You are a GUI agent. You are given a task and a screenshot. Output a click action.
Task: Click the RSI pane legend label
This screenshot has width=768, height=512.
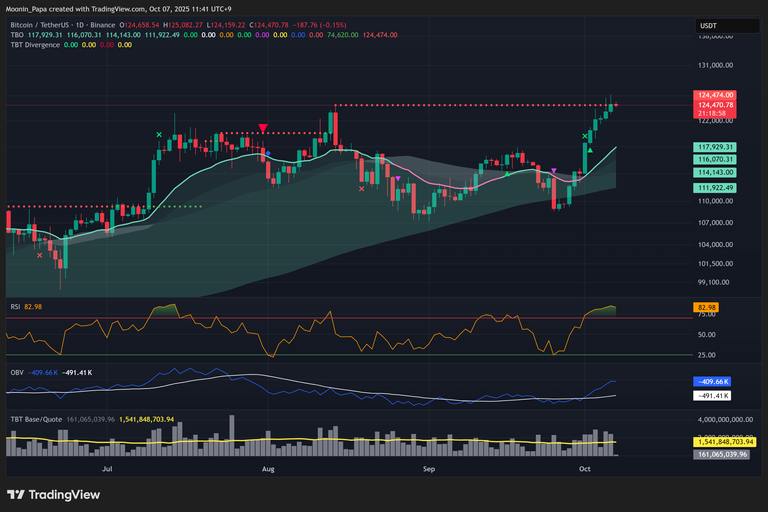(16, 306)
